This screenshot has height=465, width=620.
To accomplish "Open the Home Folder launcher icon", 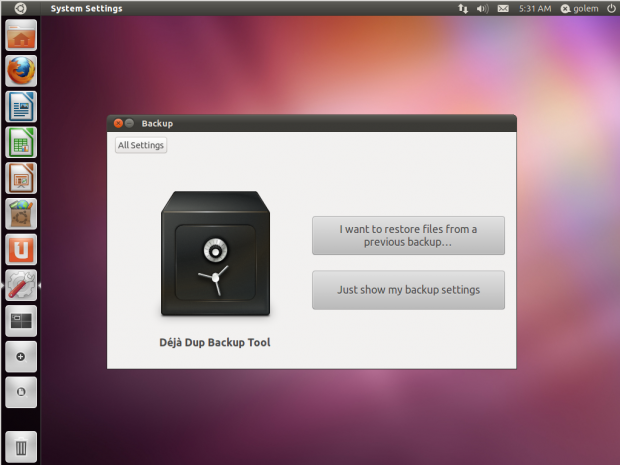I will coord(21,36).
